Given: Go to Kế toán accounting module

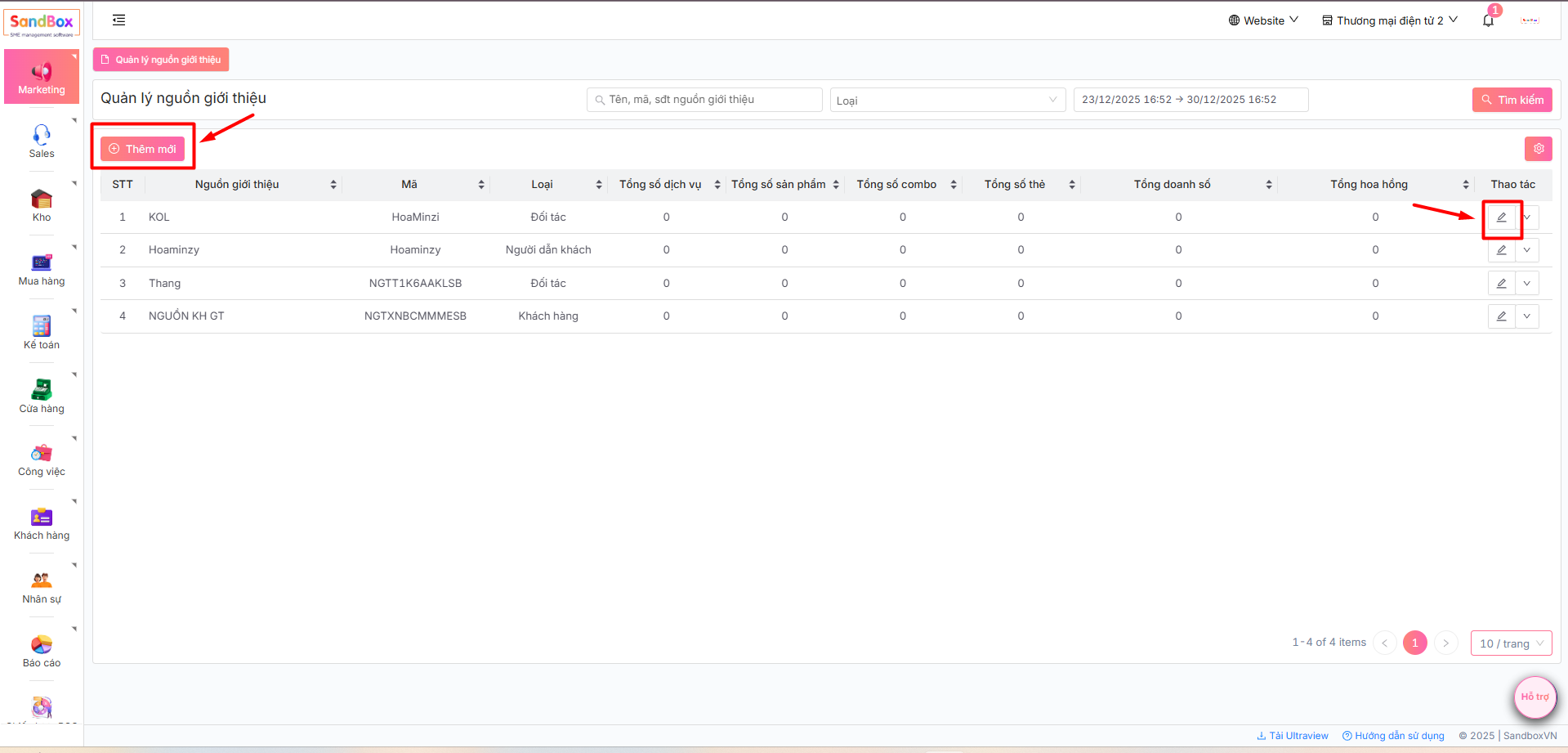Looking at the screenshot, I should tap(42, 332).
